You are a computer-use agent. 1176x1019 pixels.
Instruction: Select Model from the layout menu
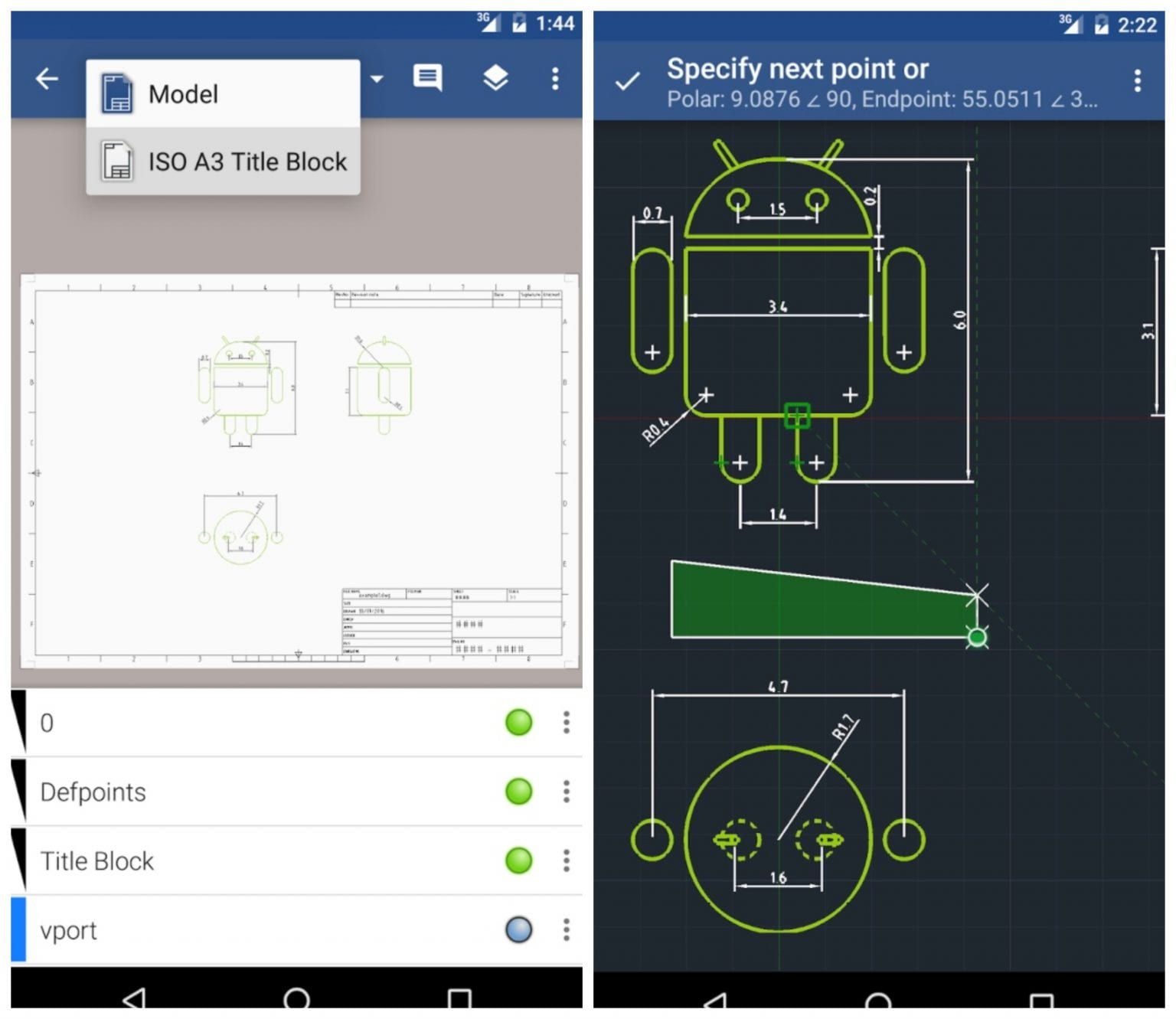[183, 93]
